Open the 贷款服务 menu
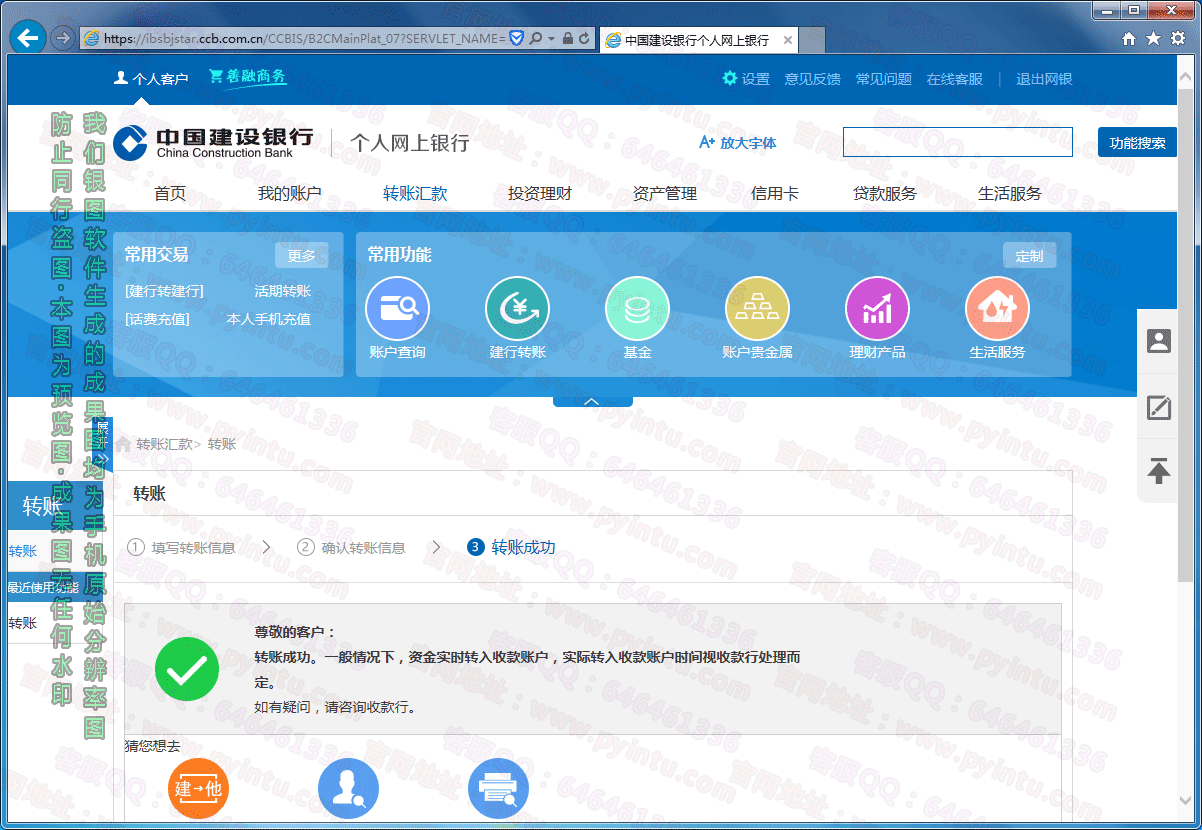Screen dimensions: 1202x830 [x=885, y=194]
